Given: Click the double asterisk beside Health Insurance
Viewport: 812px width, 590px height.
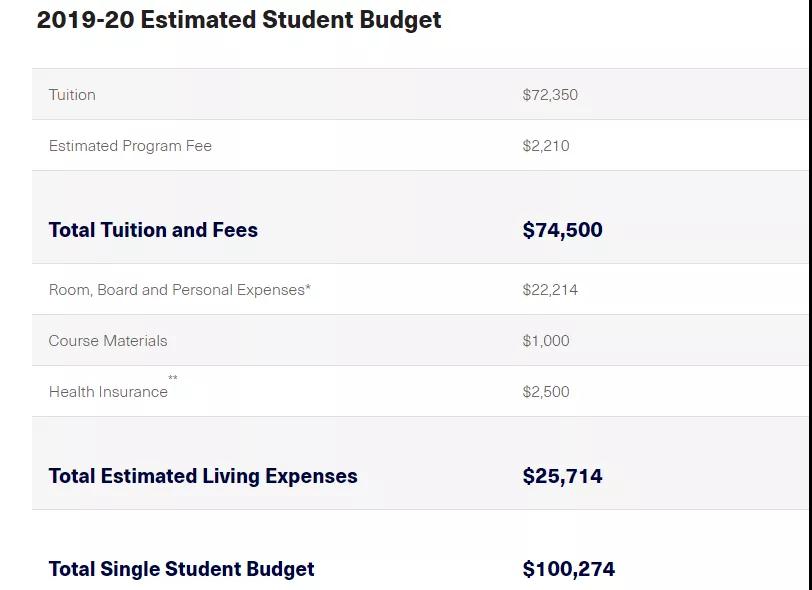Looking at the screenshot, I should (x=173, y=378).
